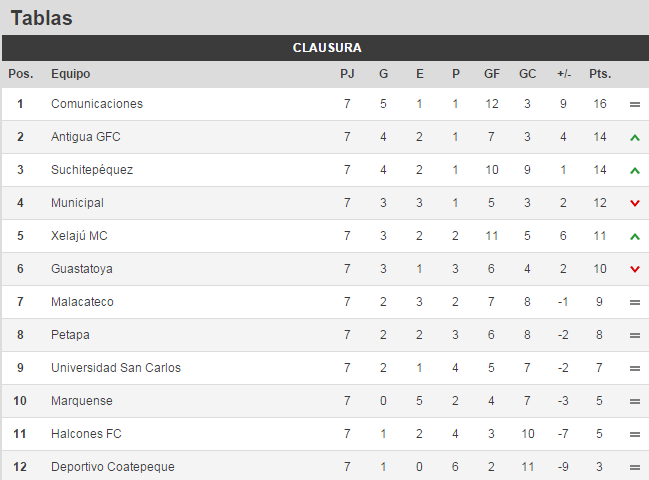The height and width of the screenshot is (480, 649).
Task: Click the PJ column header
Action: coord(347,74)
